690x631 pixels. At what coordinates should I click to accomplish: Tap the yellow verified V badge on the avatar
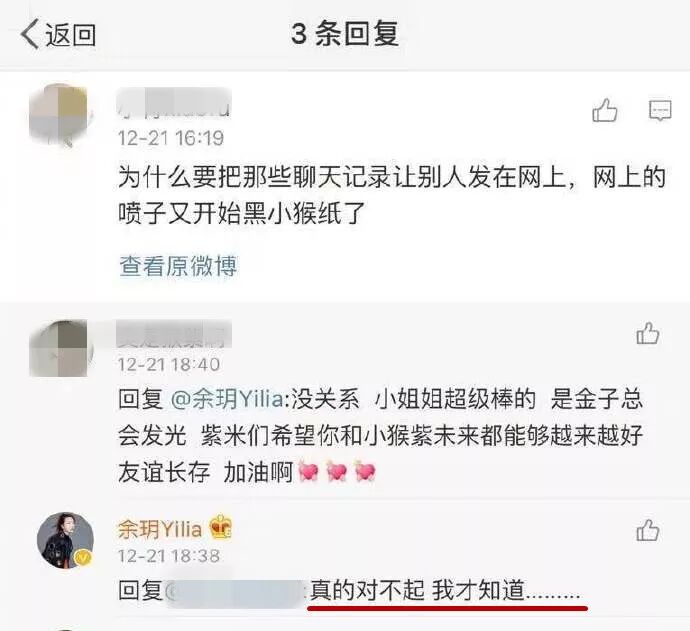pos(83,558)
